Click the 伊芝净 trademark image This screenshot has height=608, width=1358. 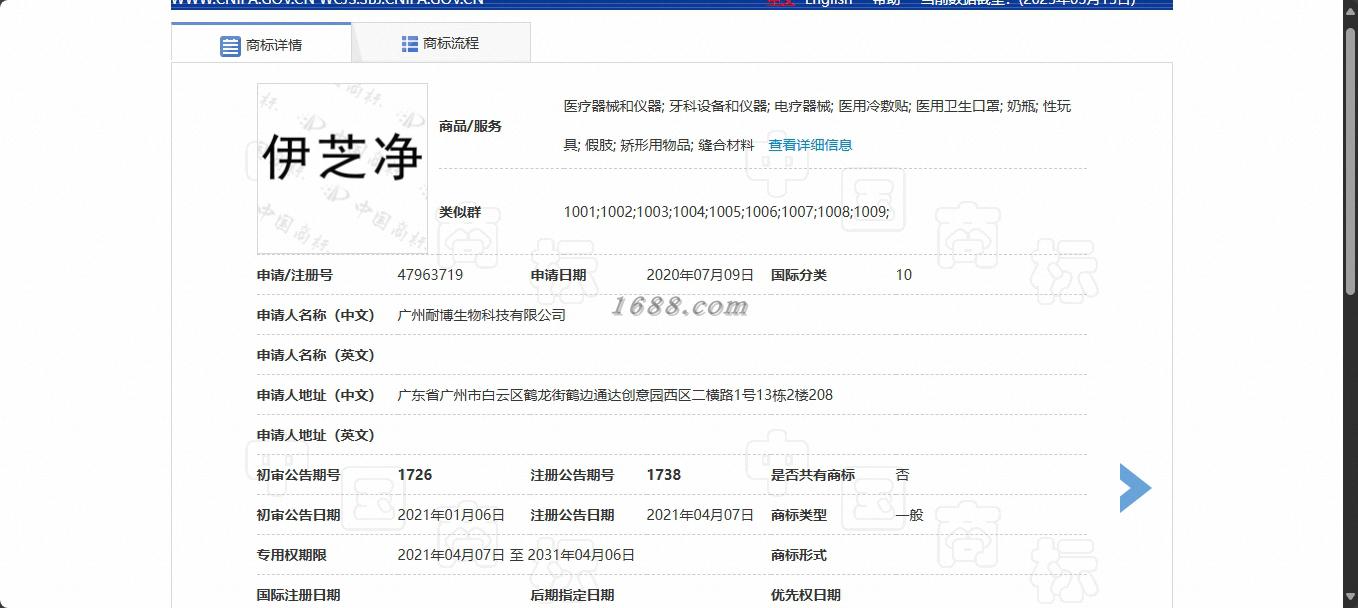[342, 168]
